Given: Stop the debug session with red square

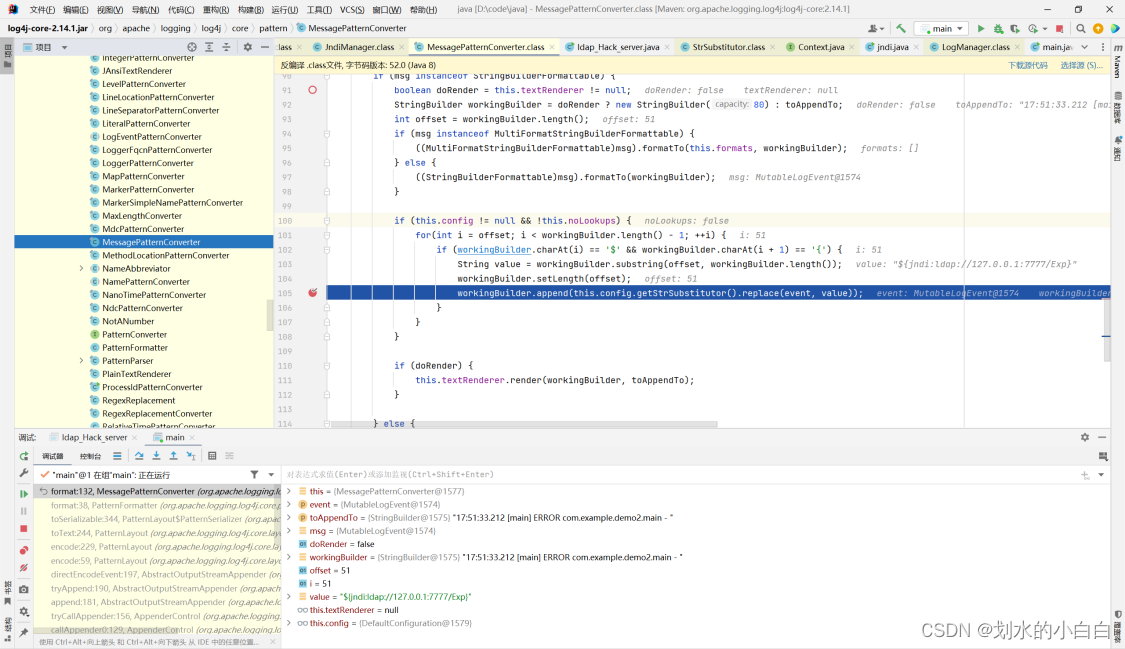Looking at the screenshot, I should (24, 529).
